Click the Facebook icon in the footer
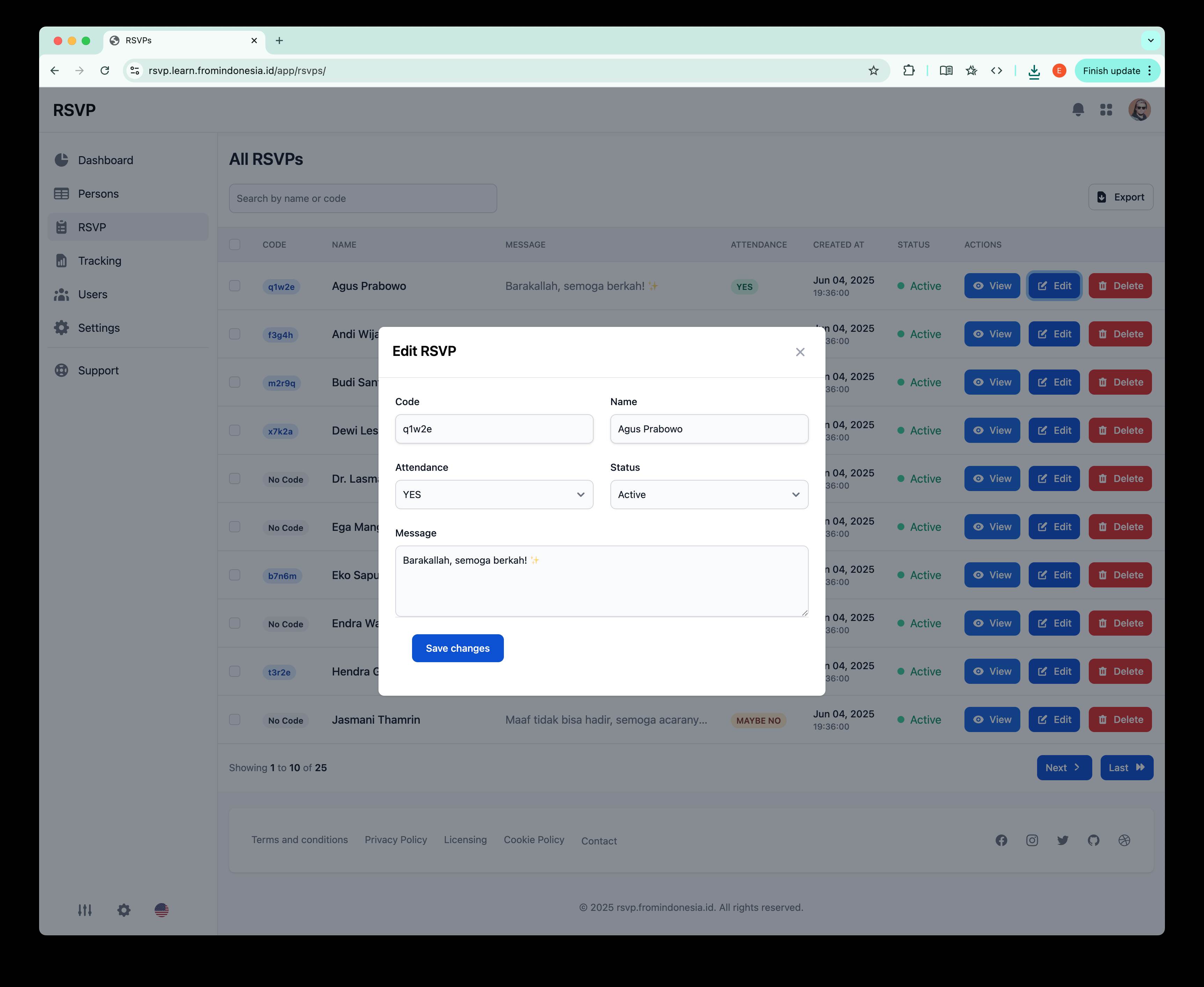 coord(1001,840)
